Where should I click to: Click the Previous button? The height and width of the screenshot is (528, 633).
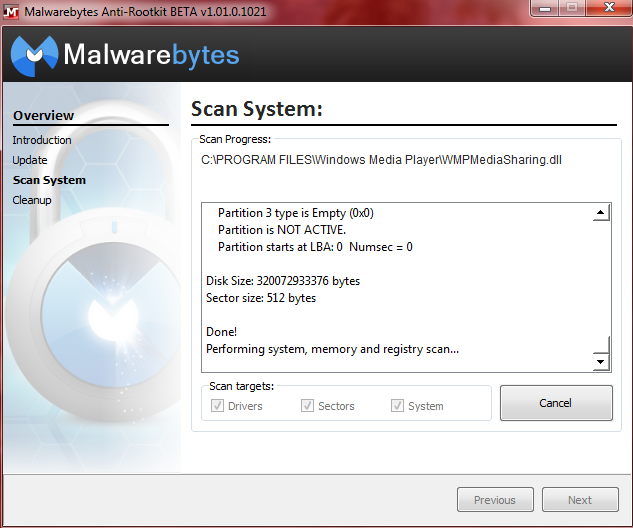(x=495, y=500)
